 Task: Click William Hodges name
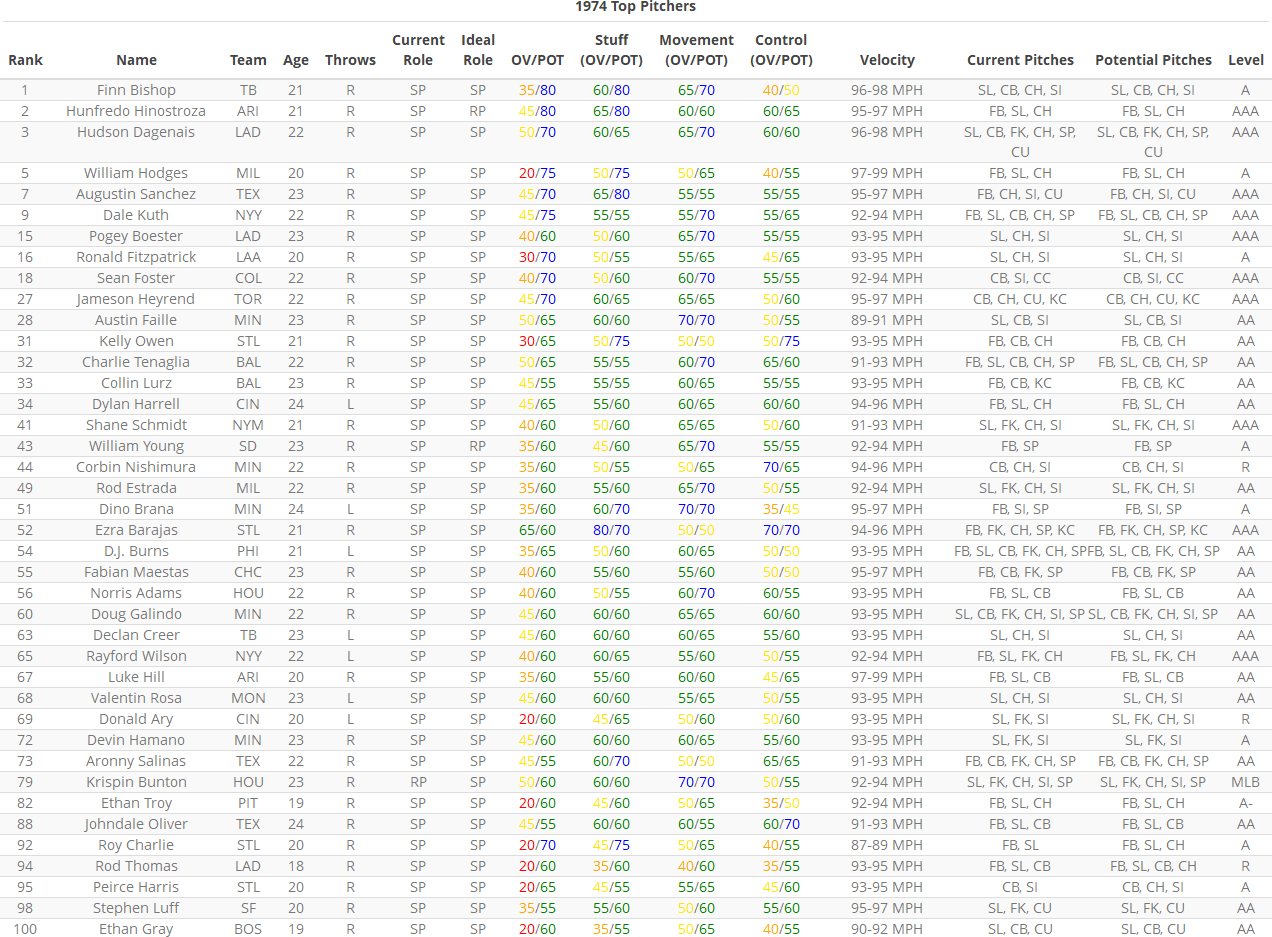136,173
